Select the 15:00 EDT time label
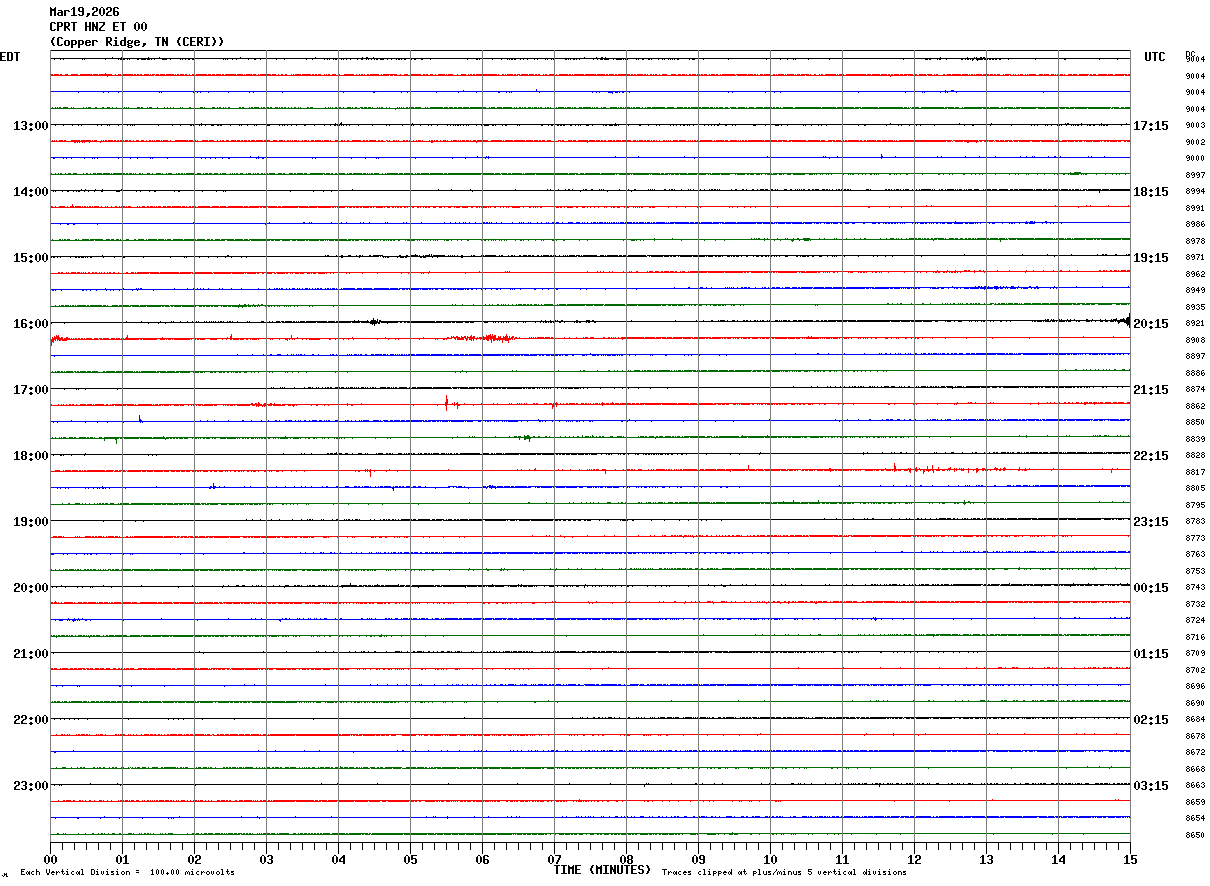 pos(31,258)
